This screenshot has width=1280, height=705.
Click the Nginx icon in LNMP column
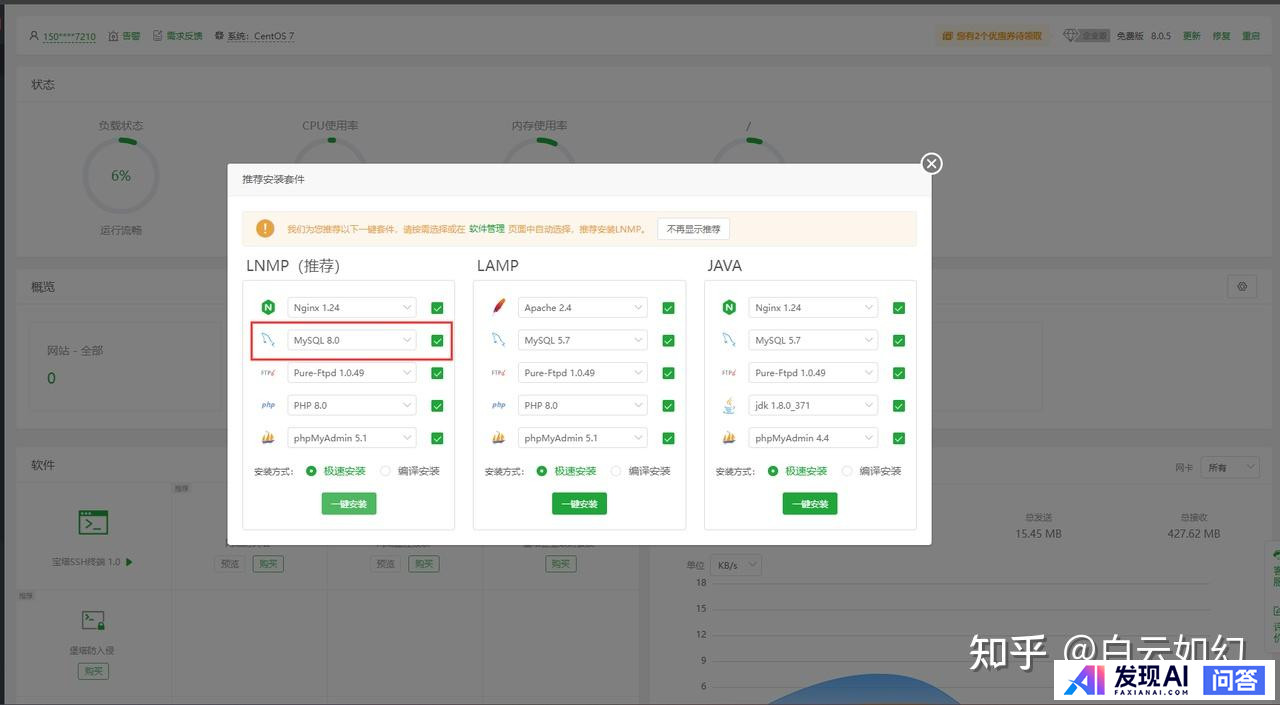tap(268, 308)
